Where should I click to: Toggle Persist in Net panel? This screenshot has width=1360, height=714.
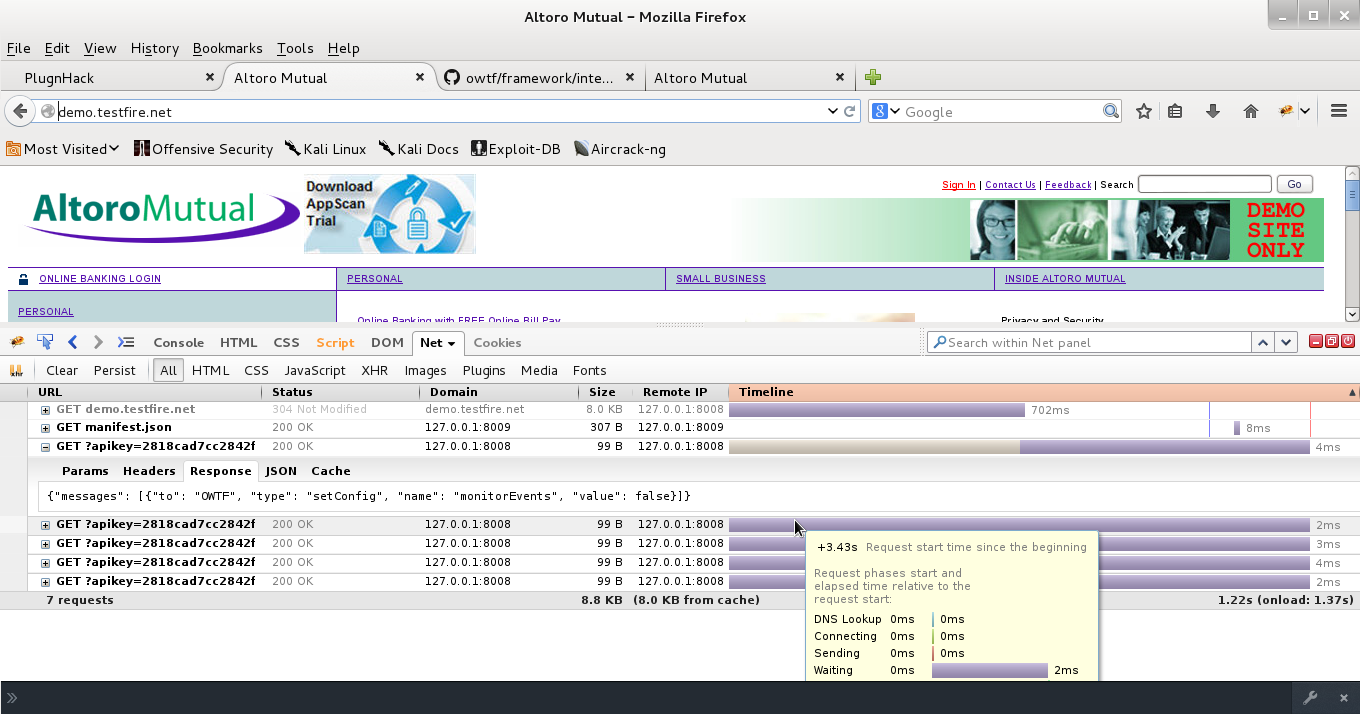tap(114, 370)
